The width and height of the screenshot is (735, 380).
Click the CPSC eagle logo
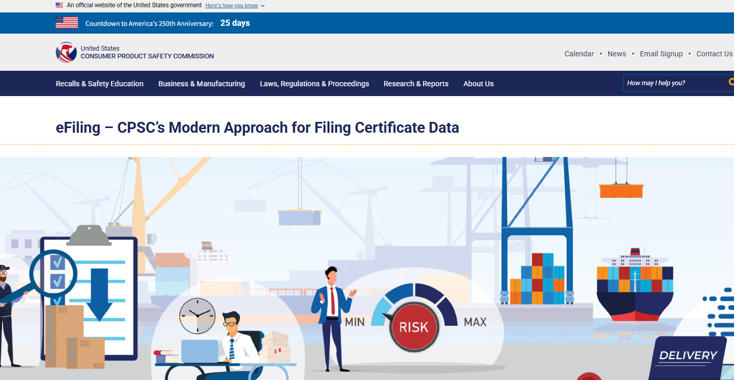point(66,52)
